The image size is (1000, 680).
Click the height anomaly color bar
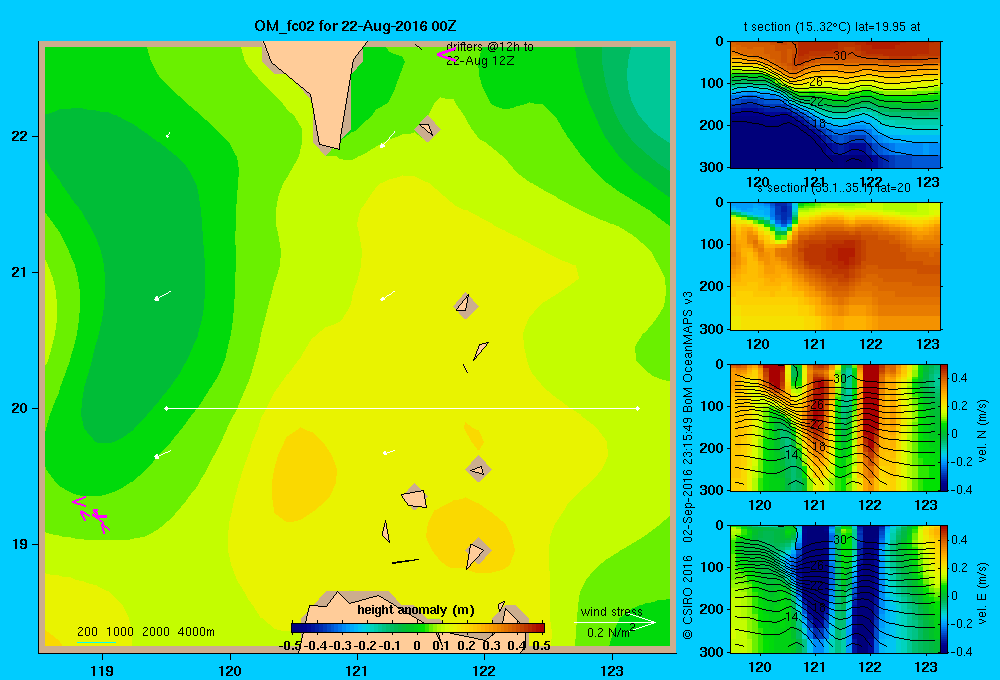tap(418, 628)
